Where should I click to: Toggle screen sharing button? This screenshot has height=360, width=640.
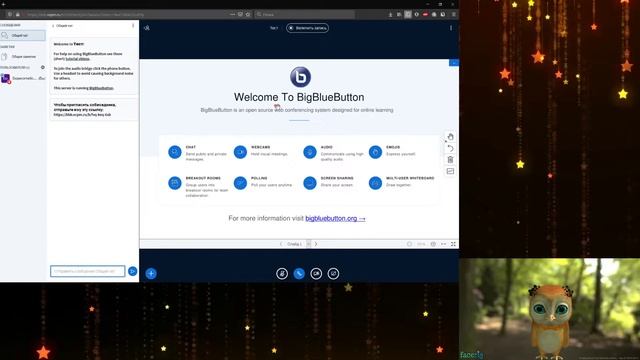point(333,273)
